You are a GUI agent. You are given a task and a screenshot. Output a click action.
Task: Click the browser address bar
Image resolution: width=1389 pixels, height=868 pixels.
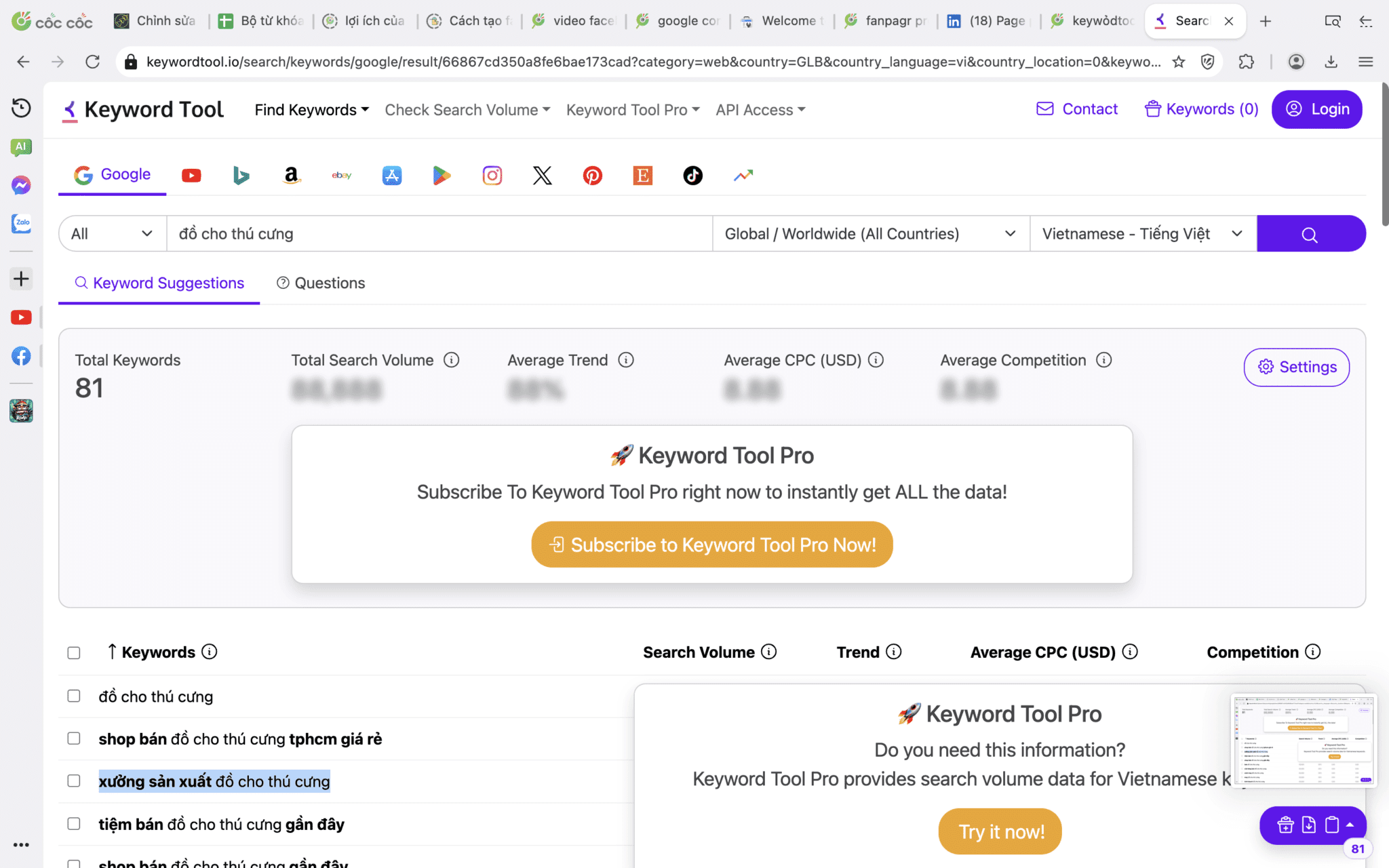653,62
